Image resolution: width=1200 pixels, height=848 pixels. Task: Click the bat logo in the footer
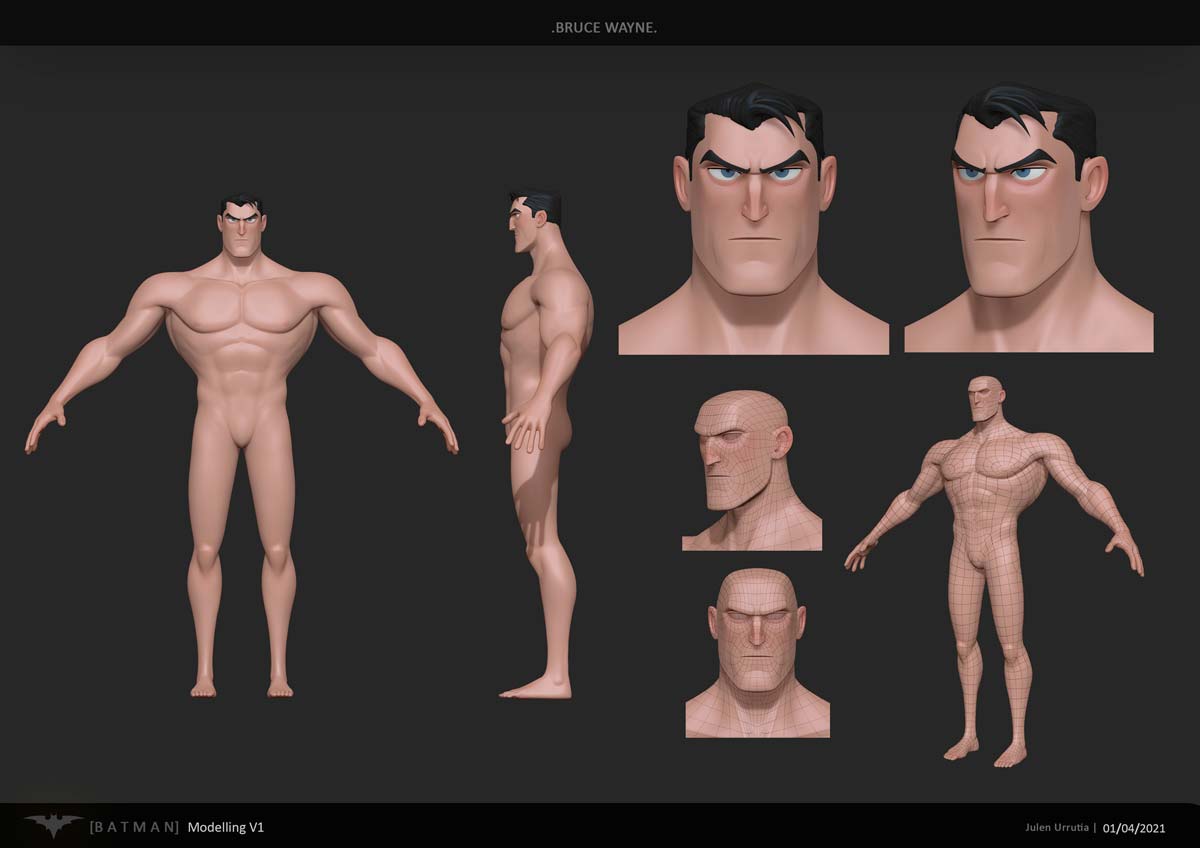click(x=54, y=825)
